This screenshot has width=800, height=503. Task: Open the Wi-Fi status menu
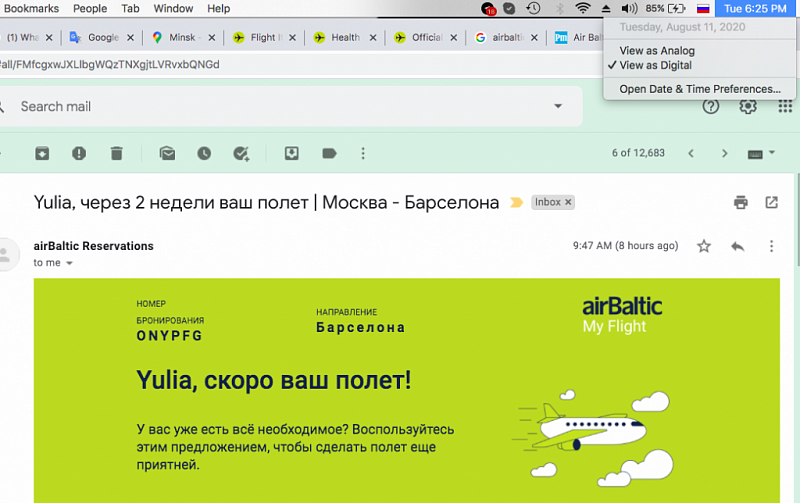click(582, 8)
